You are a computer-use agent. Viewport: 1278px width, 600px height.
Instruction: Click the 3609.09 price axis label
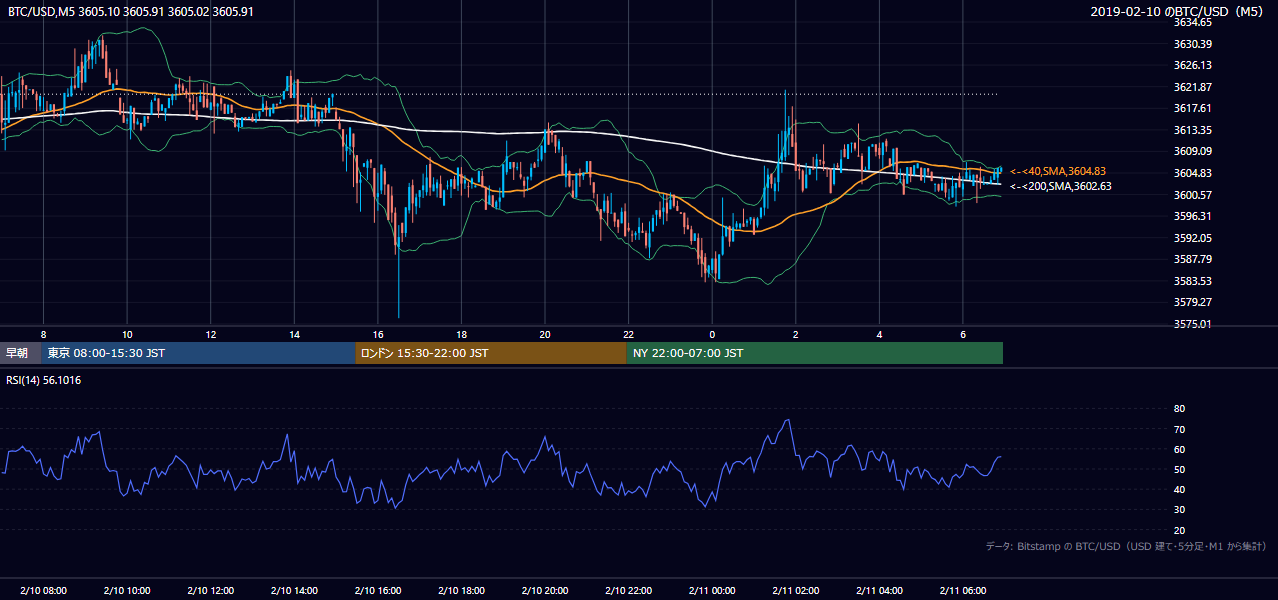click(x=1193, y=151)
